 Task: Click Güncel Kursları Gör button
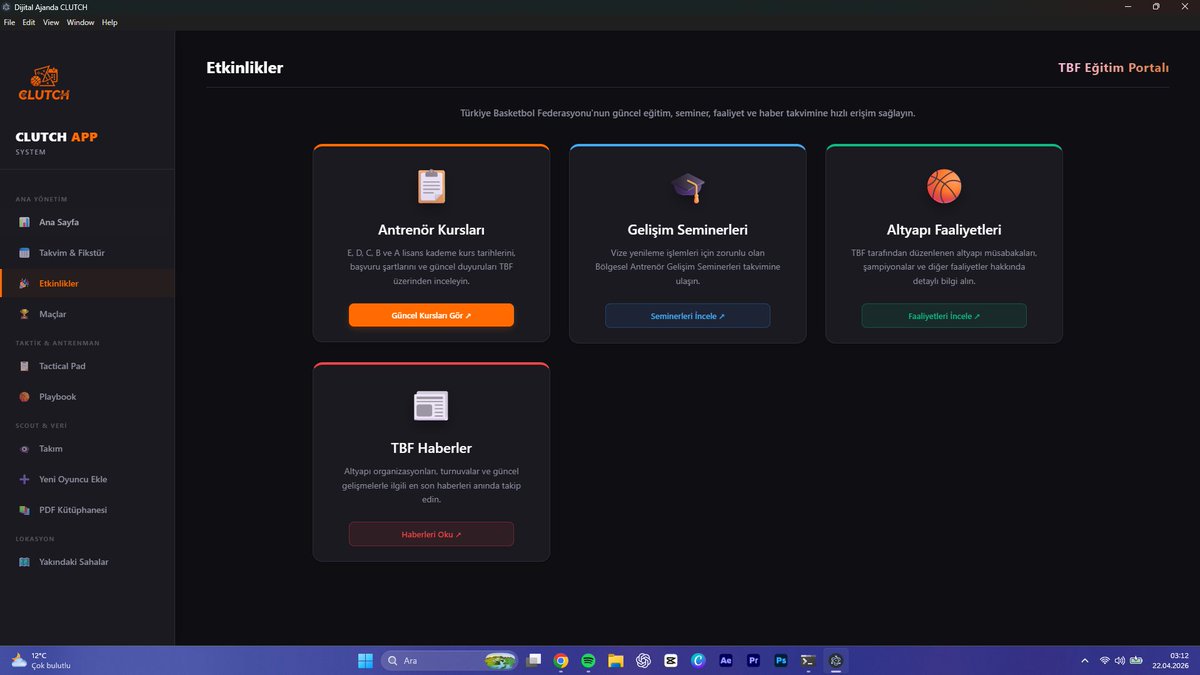click(x=431, y=314)
